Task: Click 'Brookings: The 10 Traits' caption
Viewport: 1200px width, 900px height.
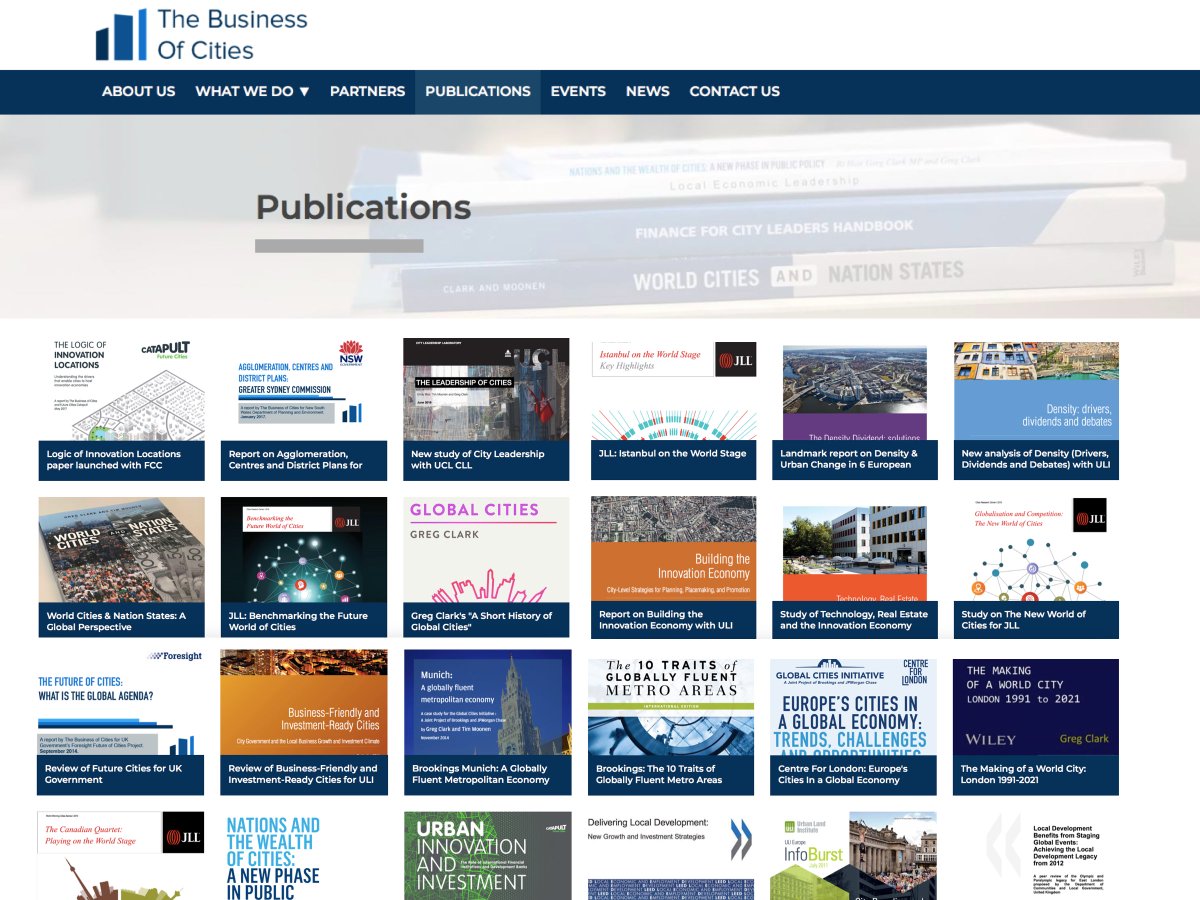Action: [671, 775]
